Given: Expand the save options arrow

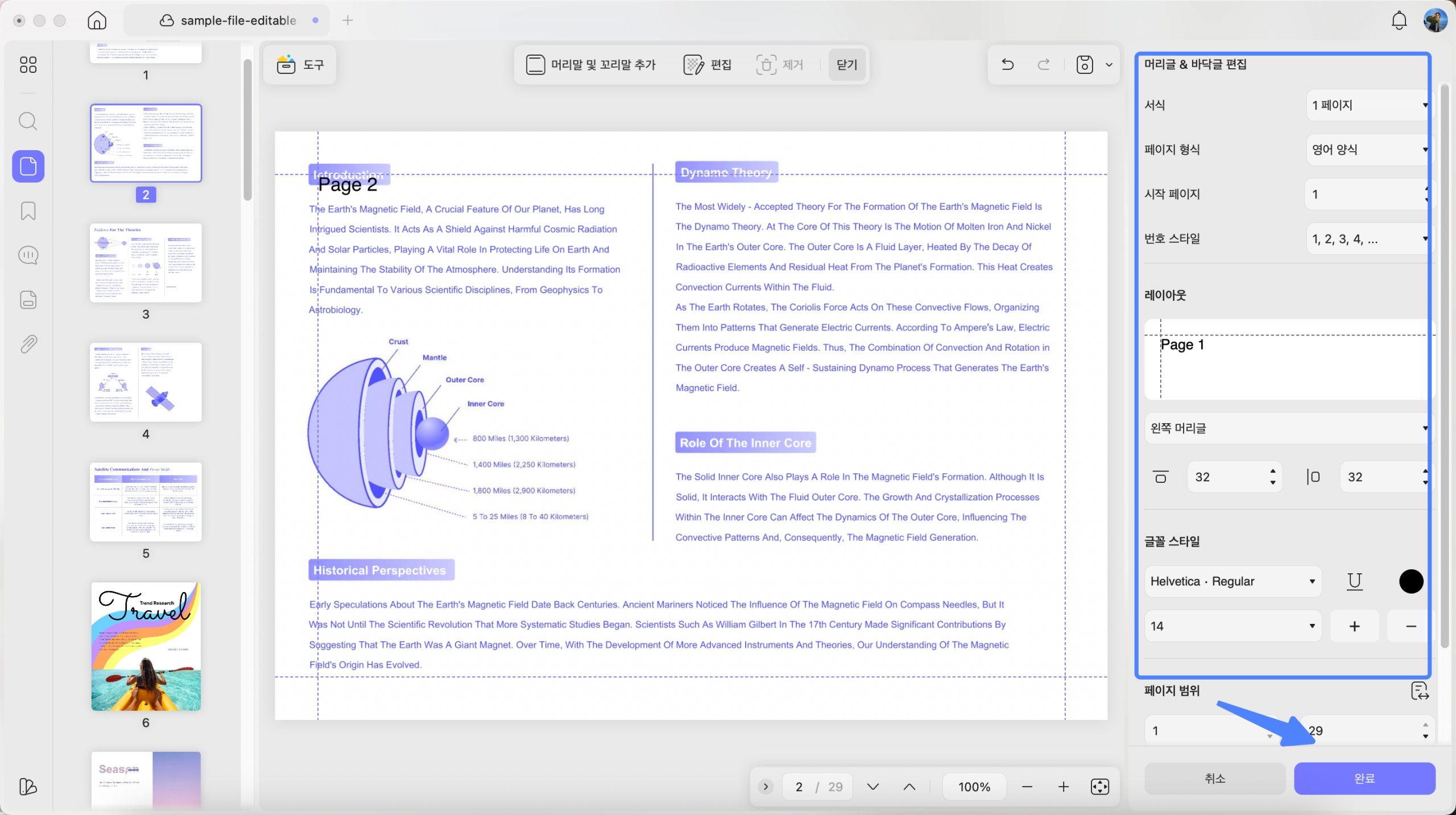Looking at the screenshot, I should tap(1109, 65).
